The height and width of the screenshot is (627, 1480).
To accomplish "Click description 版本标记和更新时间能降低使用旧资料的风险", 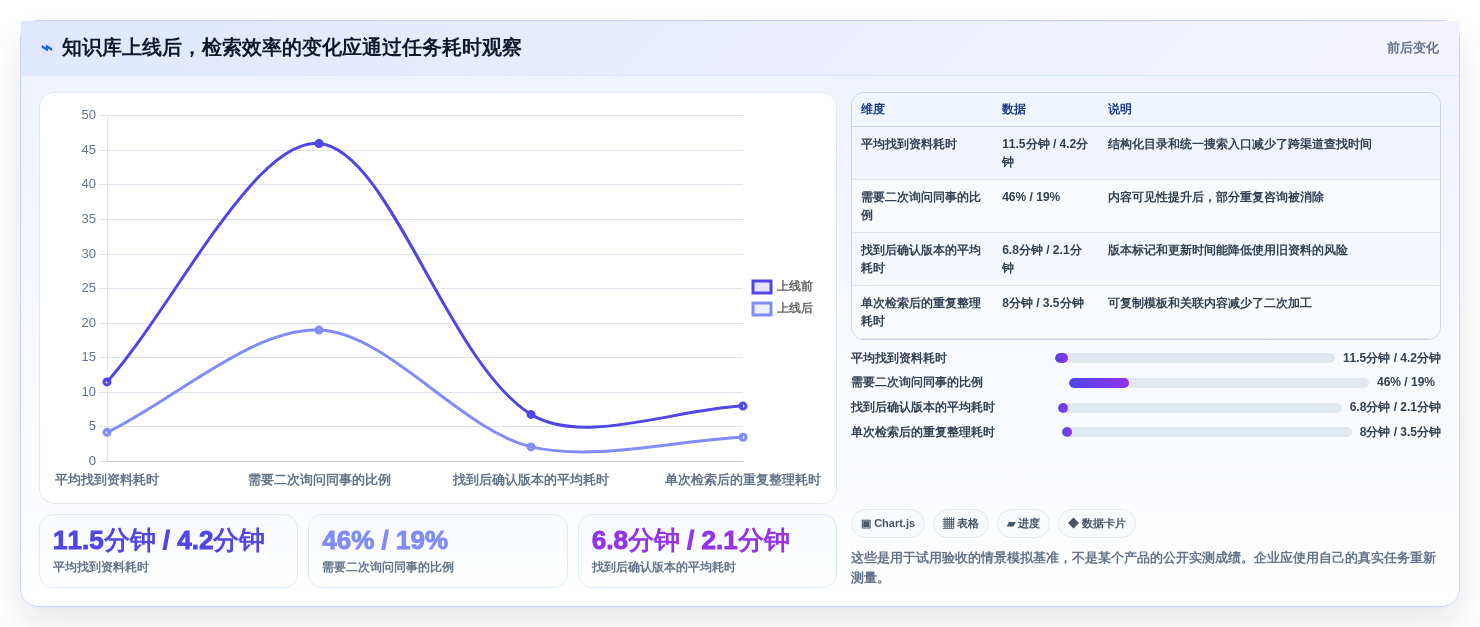I will [x=1228, y=250].
